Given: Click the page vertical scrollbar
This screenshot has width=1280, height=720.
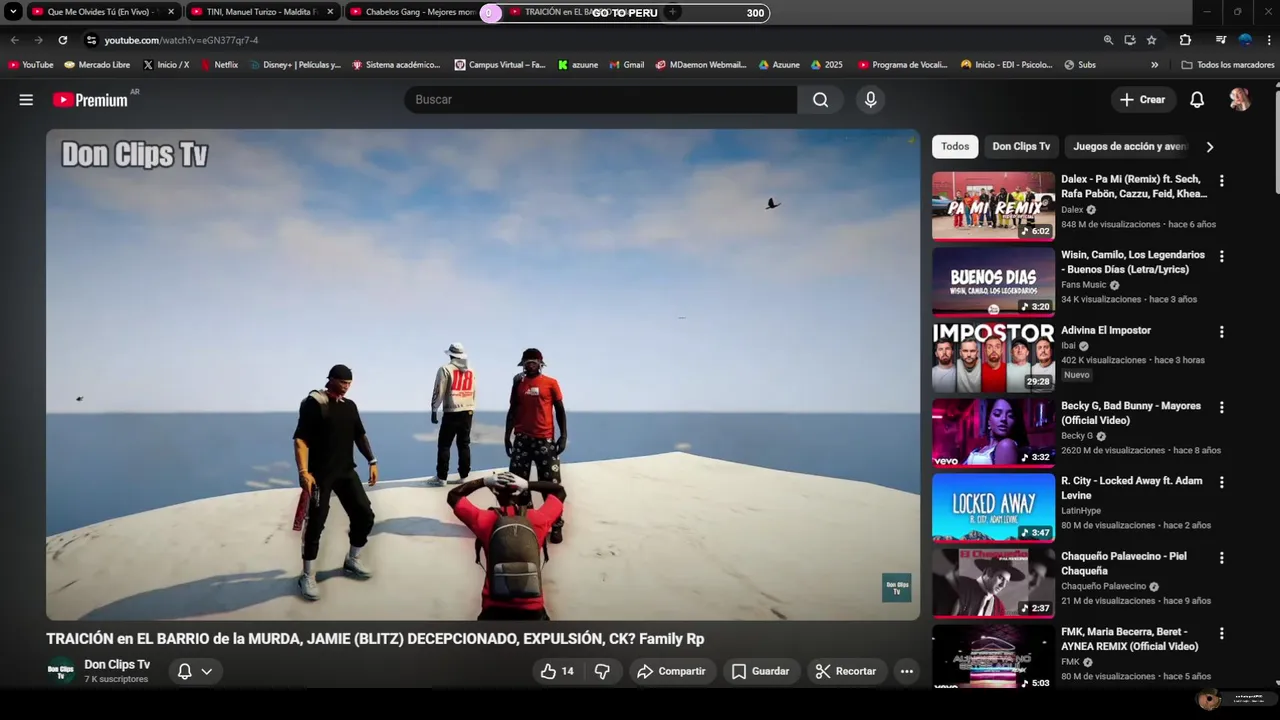Looking at the screenshot, I should (x=1276, y=140).
